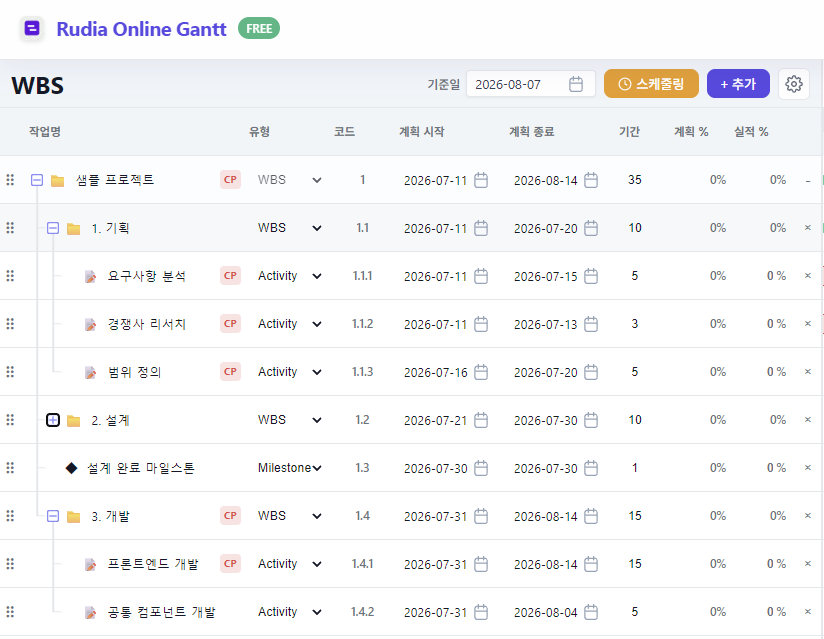Click drag handle of 설계 완료 마일스톤 row
This screenshot has width=824, height=639.
[x=10, y=468]
